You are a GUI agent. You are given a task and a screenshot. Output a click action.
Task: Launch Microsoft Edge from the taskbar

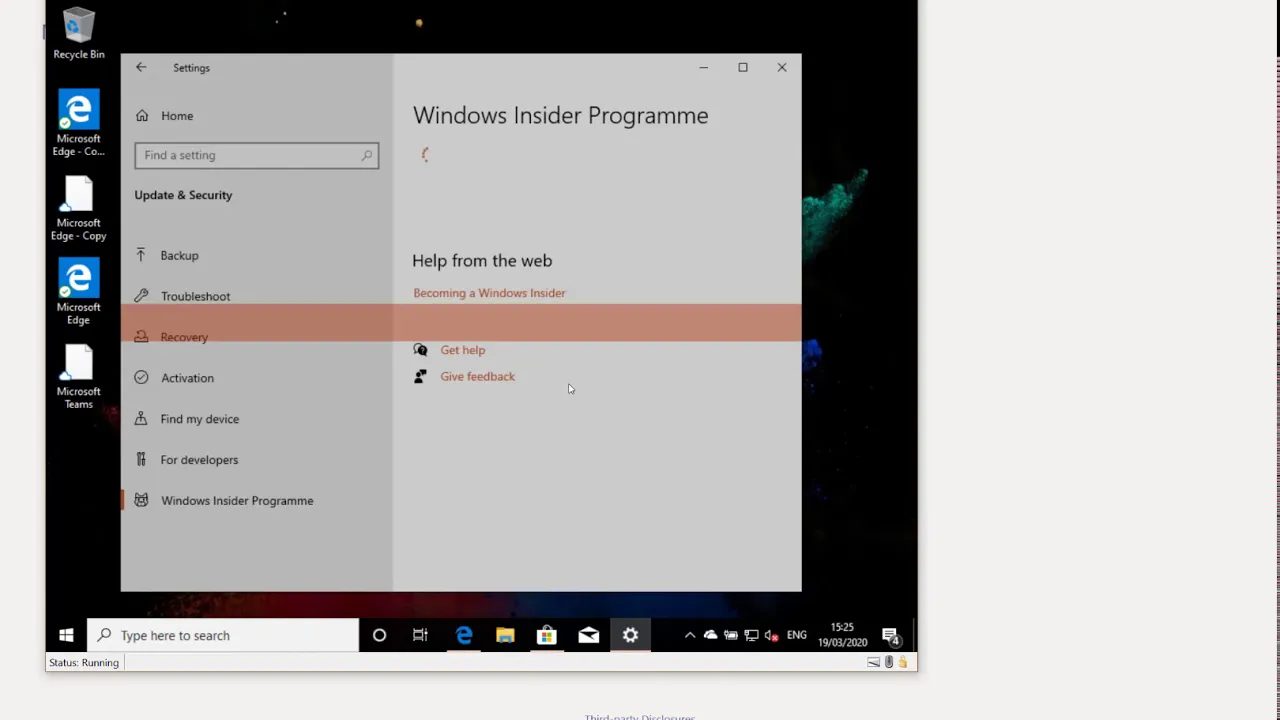click(x=463, y=635)
